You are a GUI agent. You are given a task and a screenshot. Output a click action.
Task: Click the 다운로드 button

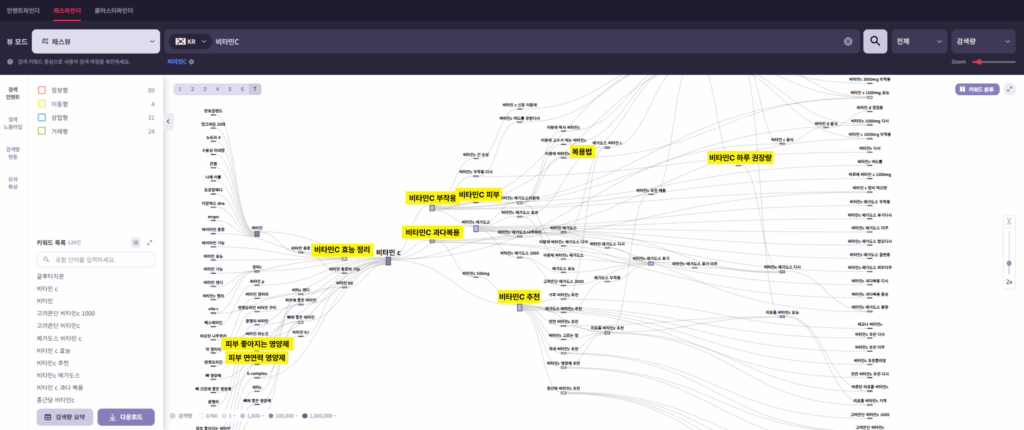(126, 416)
